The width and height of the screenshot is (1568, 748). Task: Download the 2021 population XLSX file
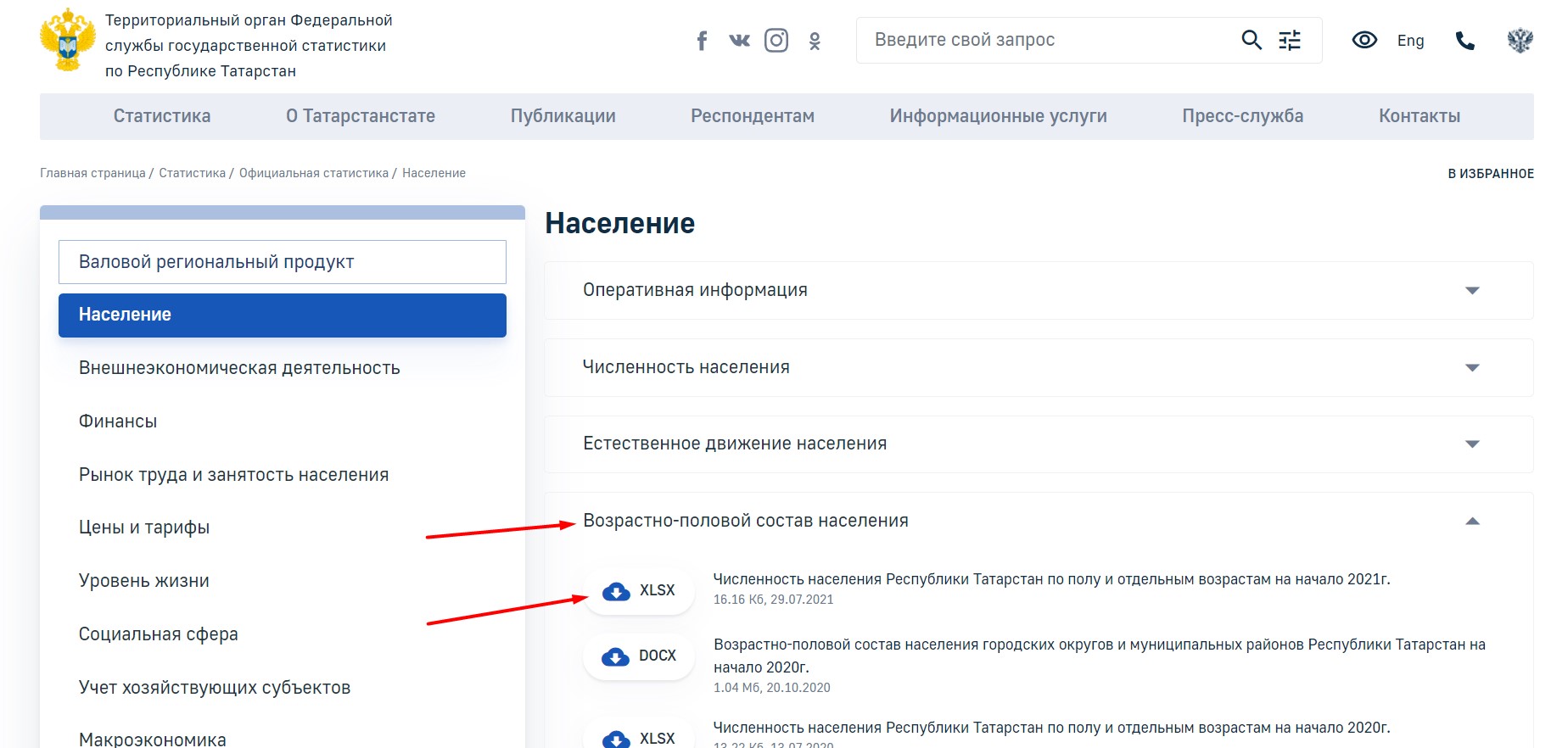tap(639, 591)
